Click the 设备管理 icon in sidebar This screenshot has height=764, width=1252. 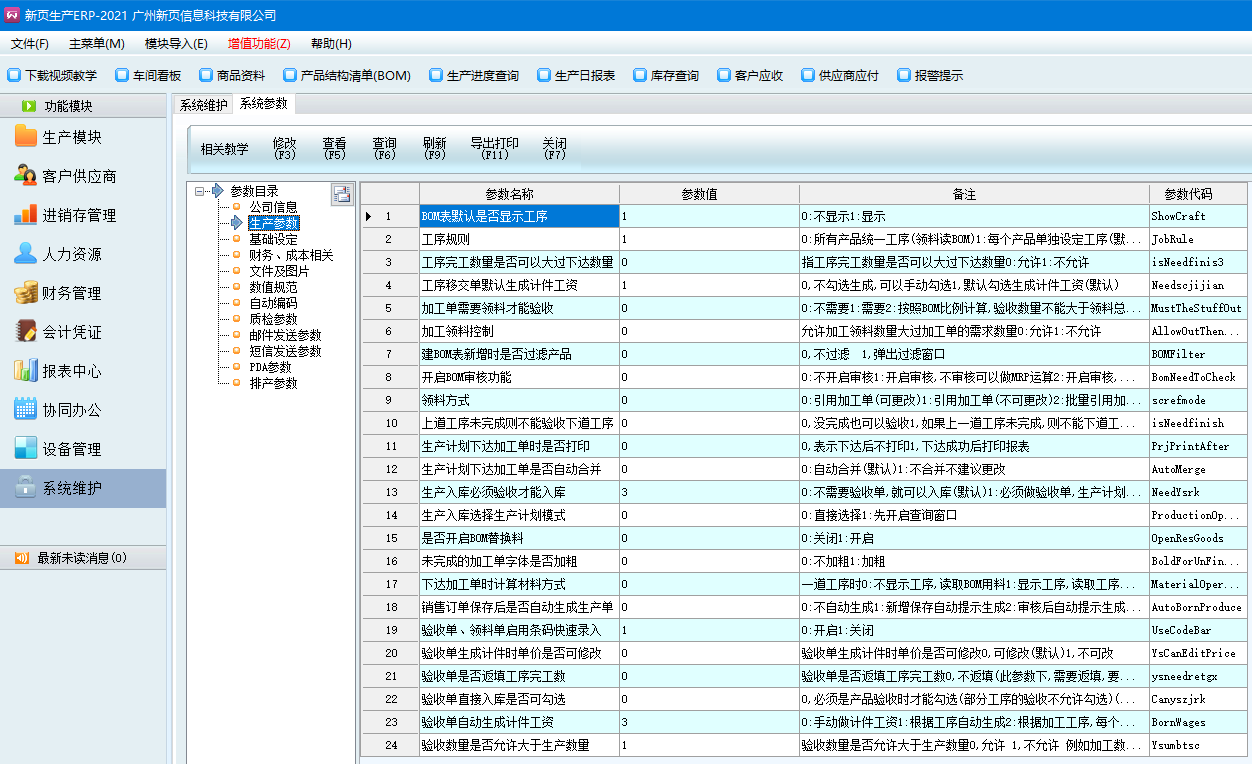[x=26, y=449]
